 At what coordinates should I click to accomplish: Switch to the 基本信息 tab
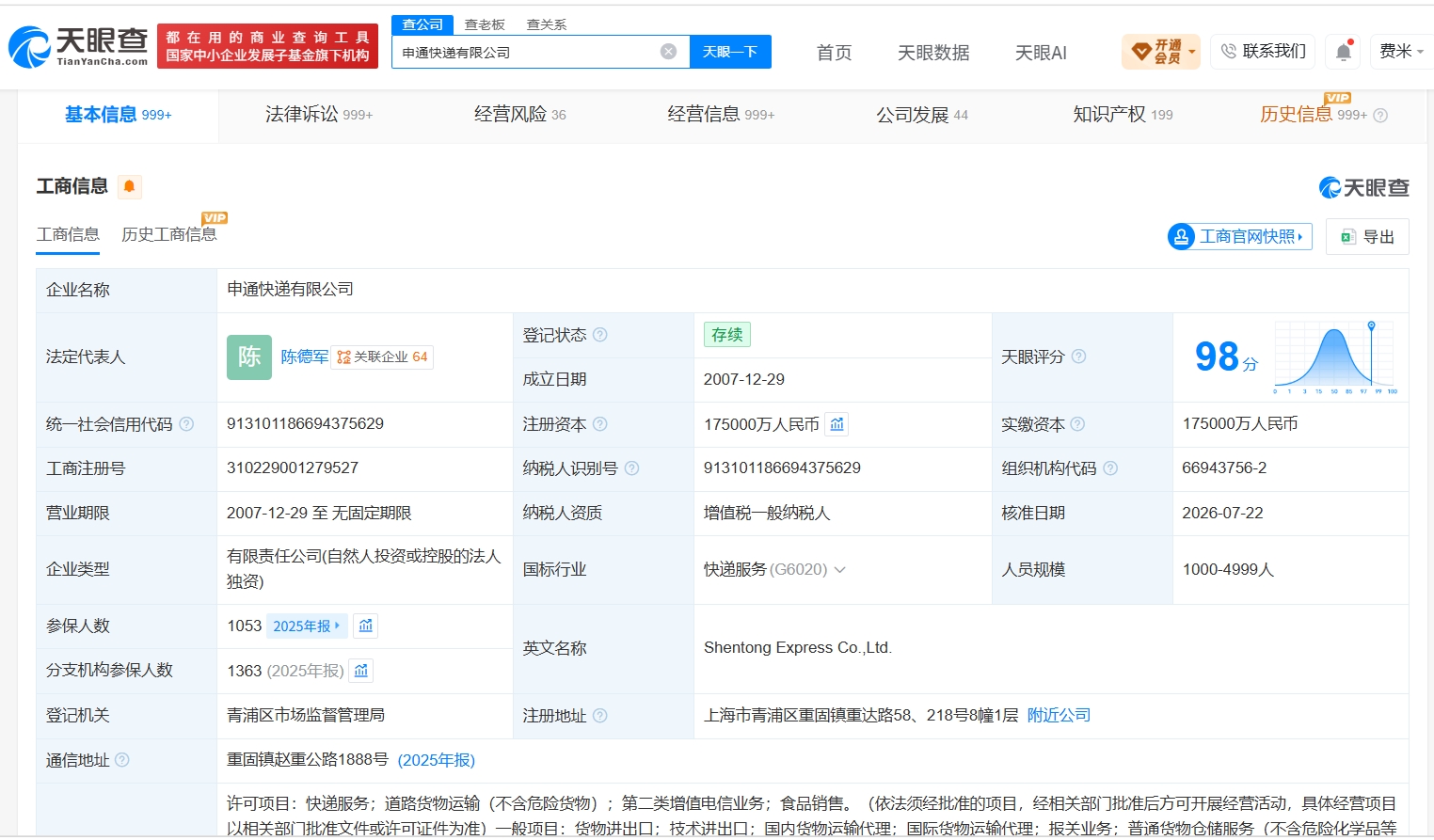119,115
